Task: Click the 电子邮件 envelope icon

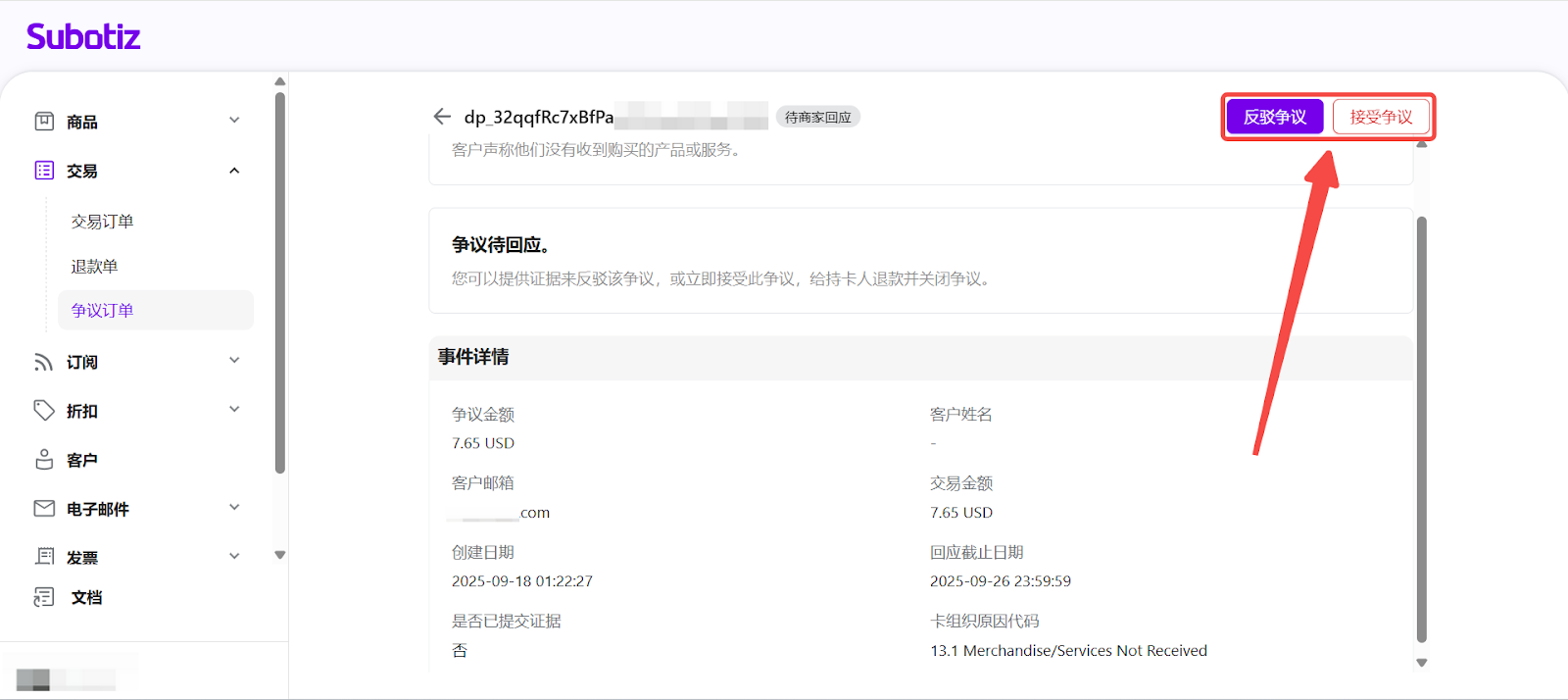Action: coord(44,508)
